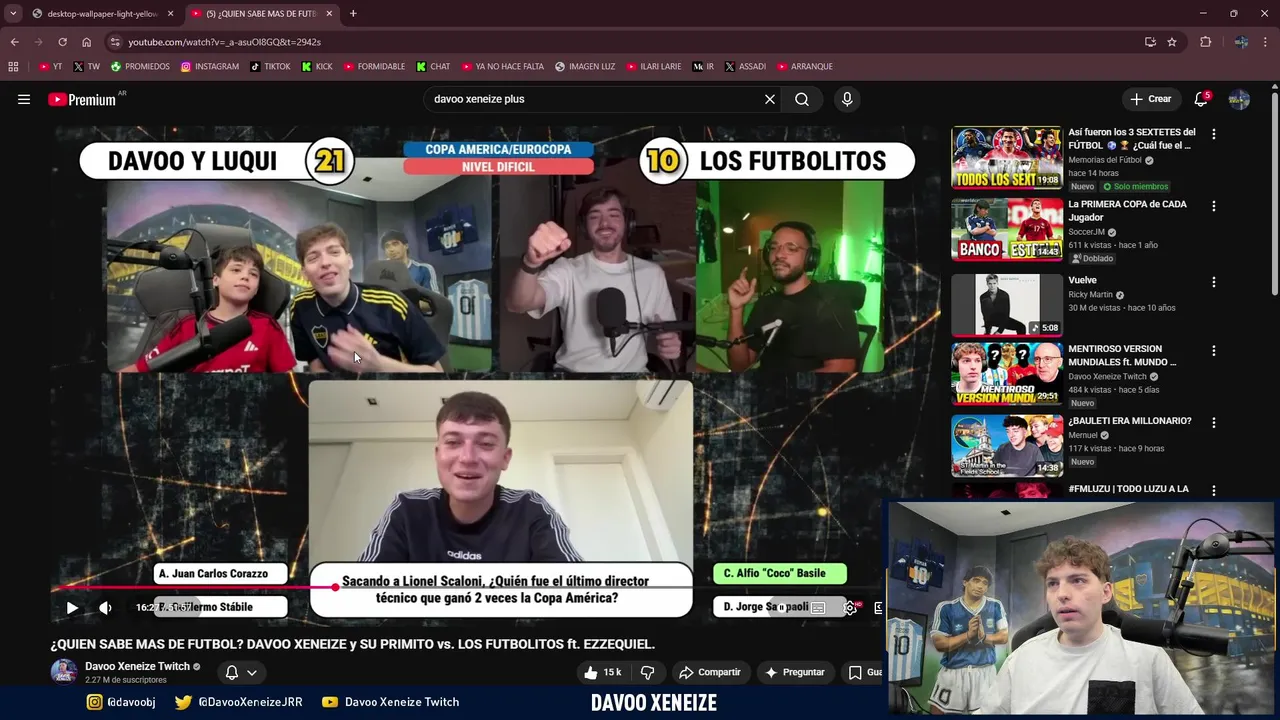The image size is (1280, 720).
Task: Start voice search with the microphone
Action: click(847, 99)
